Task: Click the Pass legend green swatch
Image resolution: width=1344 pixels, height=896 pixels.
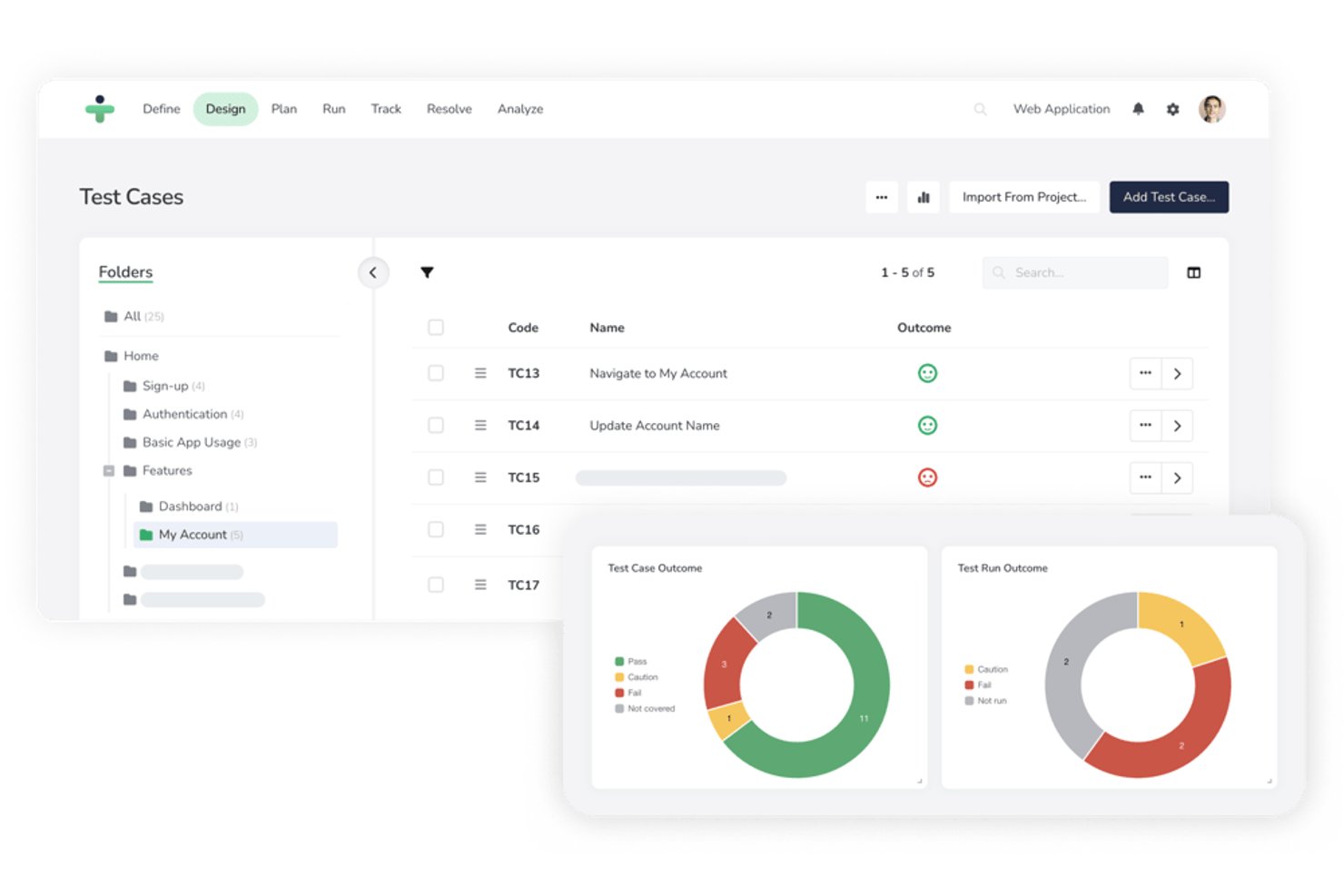Action: [619, 662]
